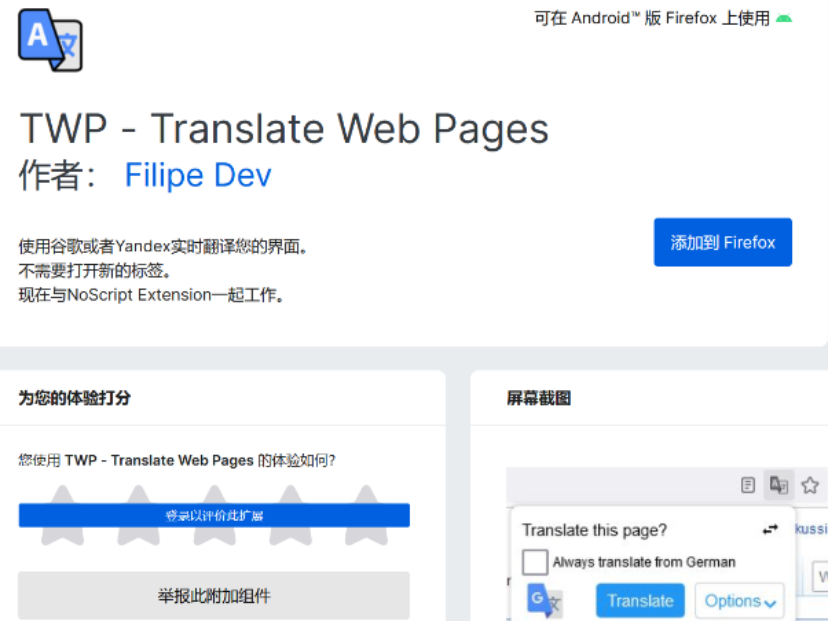Click 'Translate this page?' text in the popup
This screenshot has height=621, width=828.
pos(594,530)
